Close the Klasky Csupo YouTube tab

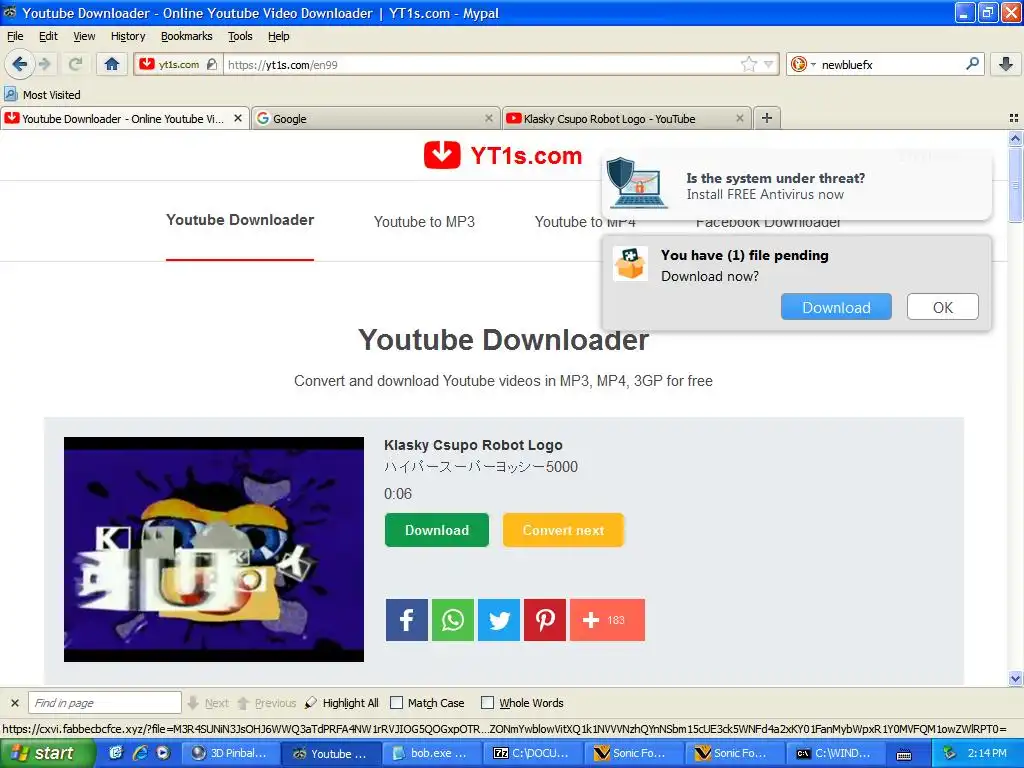click(739, 118)
